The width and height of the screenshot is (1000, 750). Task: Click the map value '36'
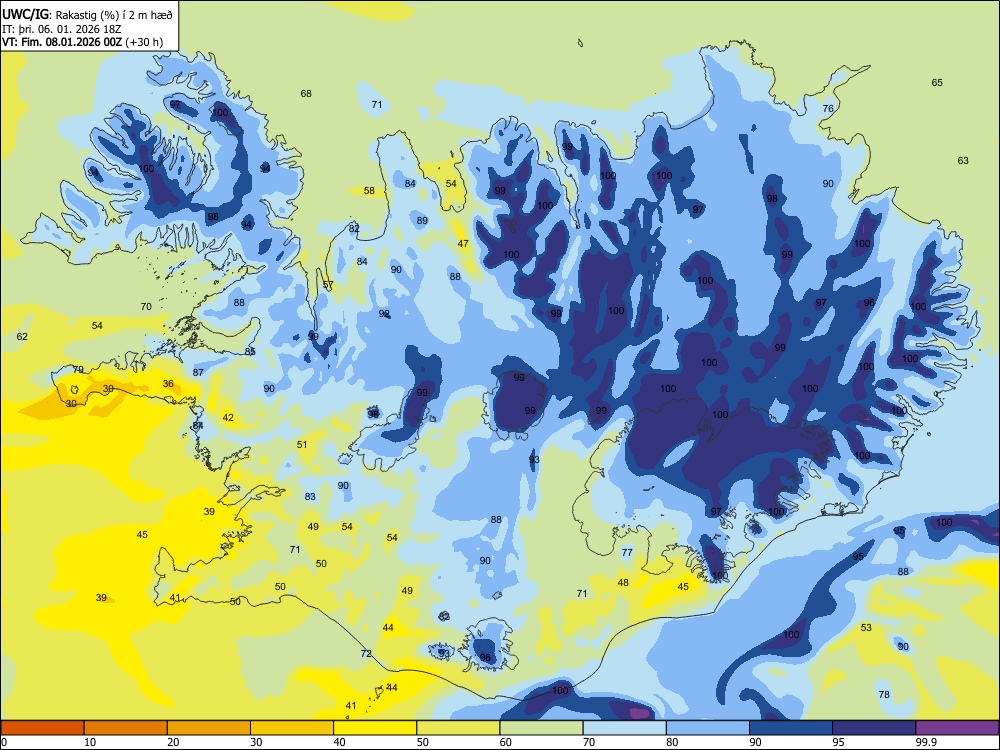pos(168,384)
